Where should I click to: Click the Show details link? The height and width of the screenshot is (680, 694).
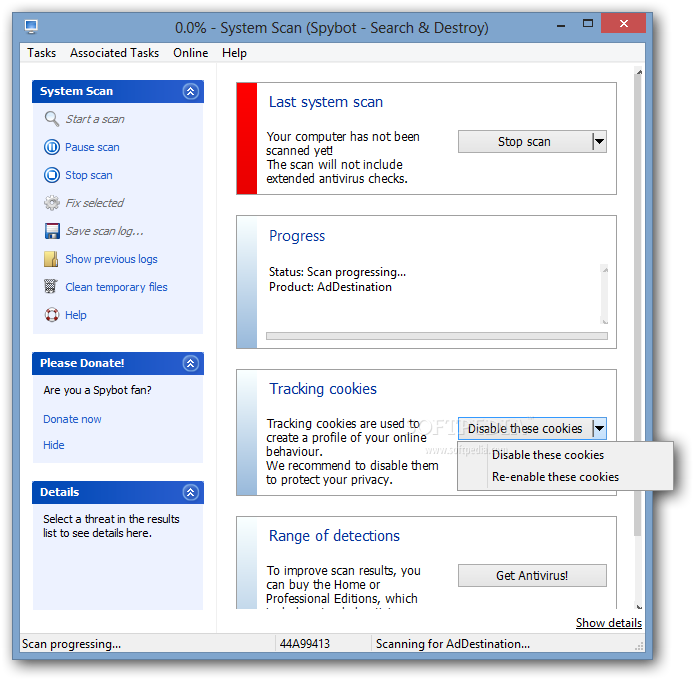coord(609,623)
